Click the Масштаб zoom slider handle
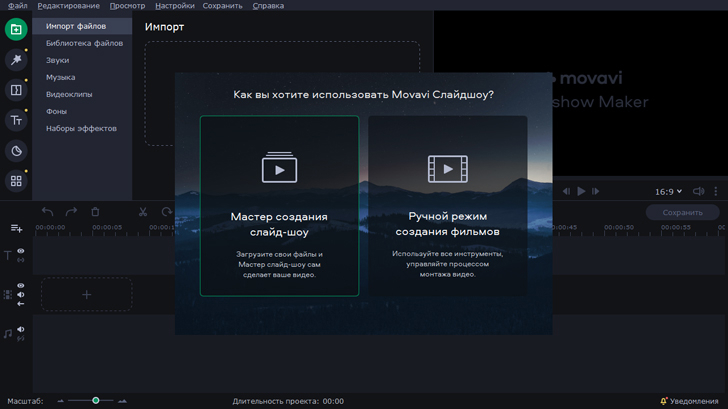Viewport: 728px width, 409px height. [x=96, y=401]
